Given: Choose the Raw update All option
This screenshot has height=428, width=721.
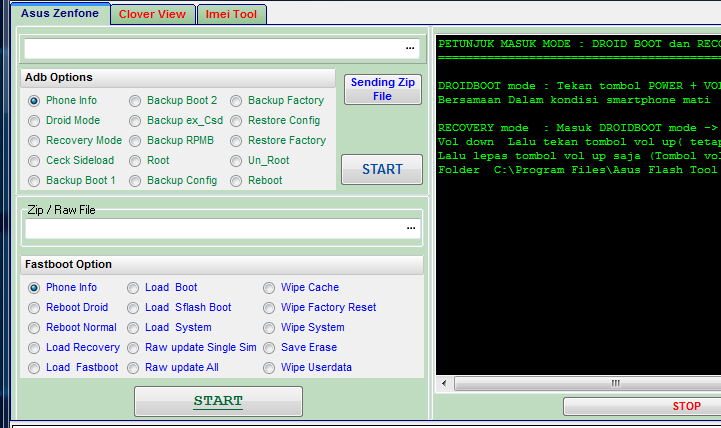Looking at the screenshot, I should [133, 368].
